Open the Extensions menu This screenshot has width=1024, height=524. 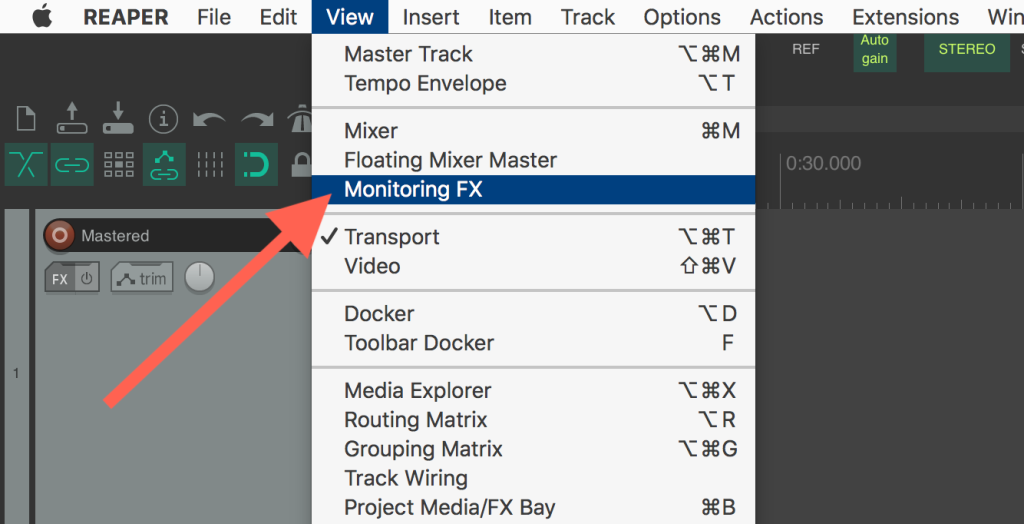[x=906, y=17]
